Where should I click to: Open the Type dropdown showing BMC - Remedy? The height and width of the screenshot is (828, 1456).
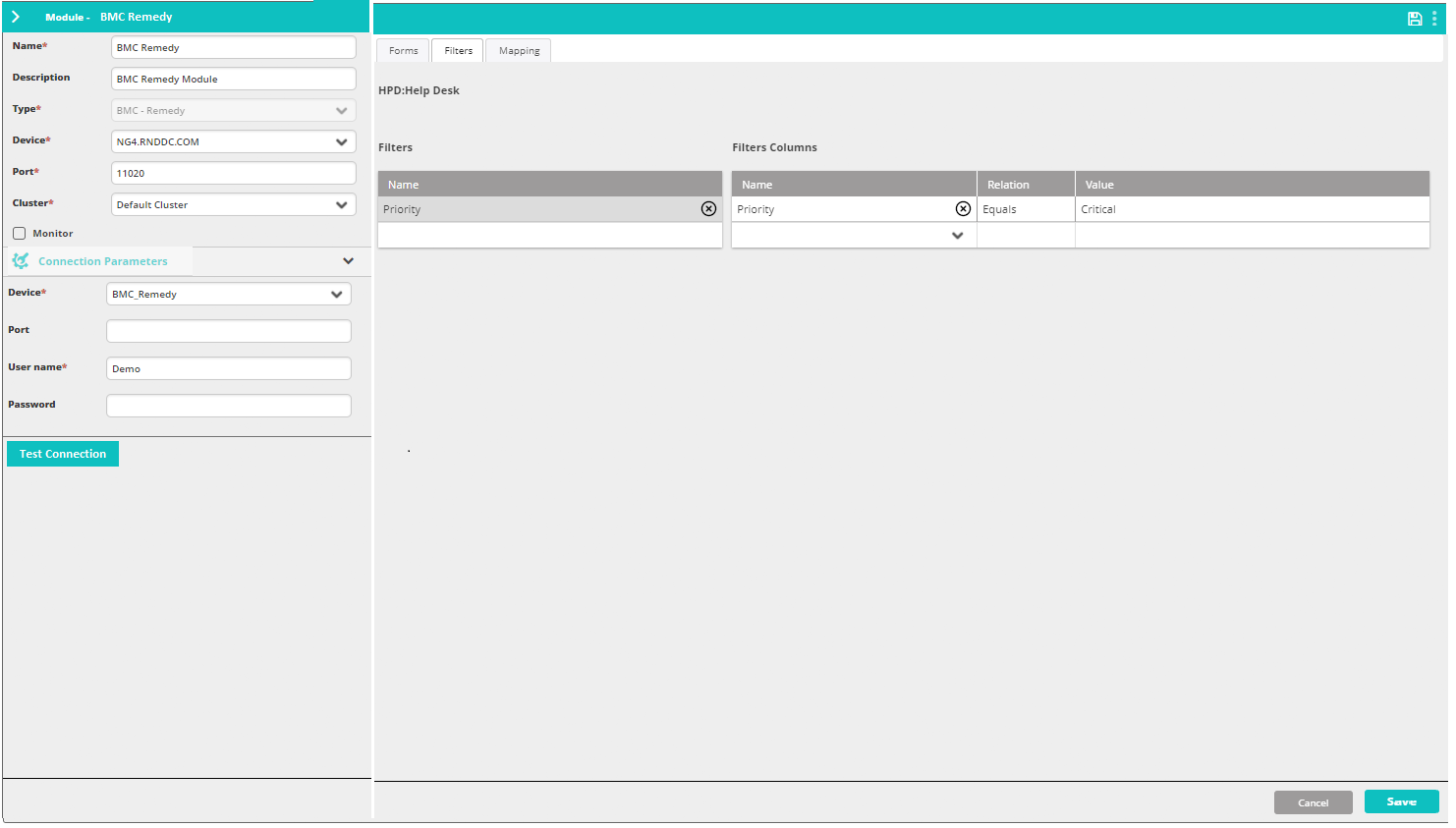click(234, 111)
